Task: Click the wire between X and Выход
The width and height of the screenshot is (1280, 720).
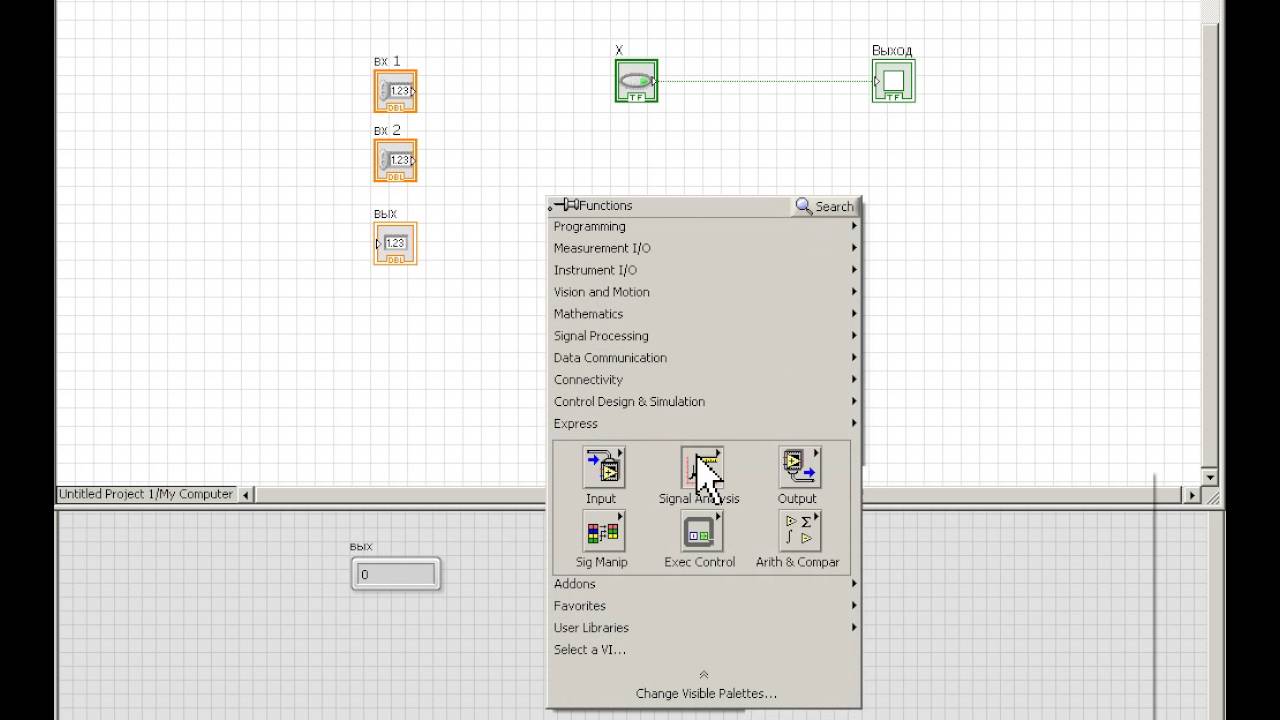Action: click(x=765, y=81)
